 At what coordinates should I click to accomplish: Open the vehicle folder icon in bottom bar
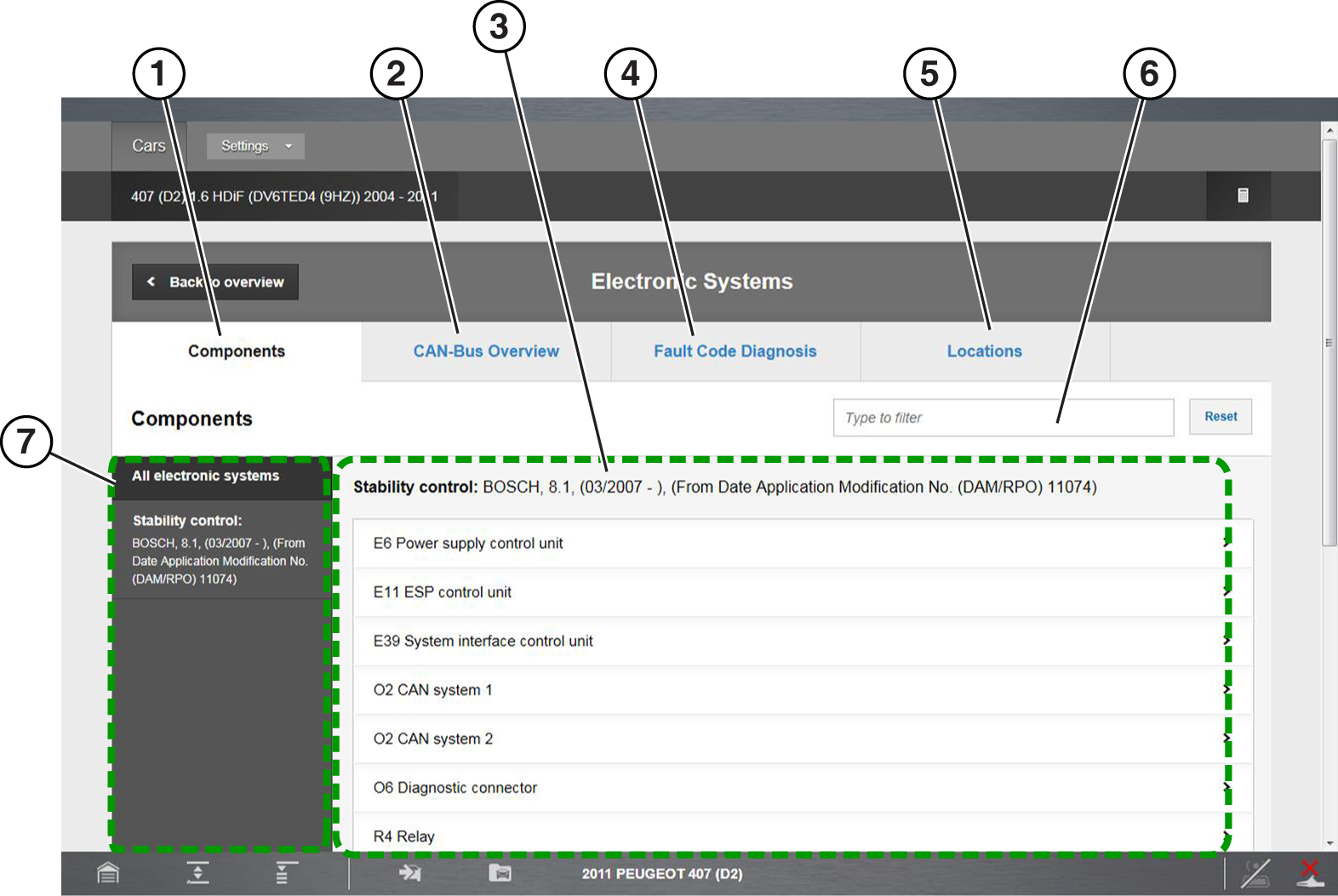(500, 873)
